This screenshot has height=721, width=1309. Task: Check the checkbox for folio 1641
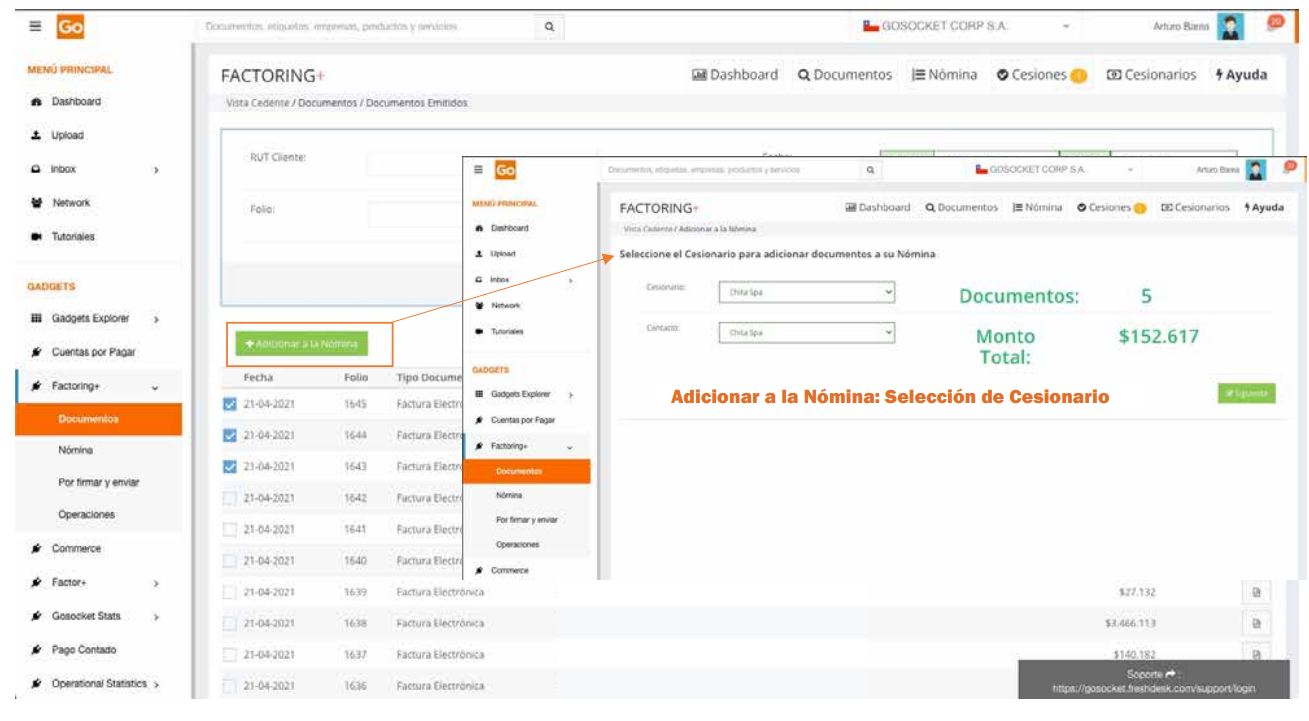click(230, 529)
